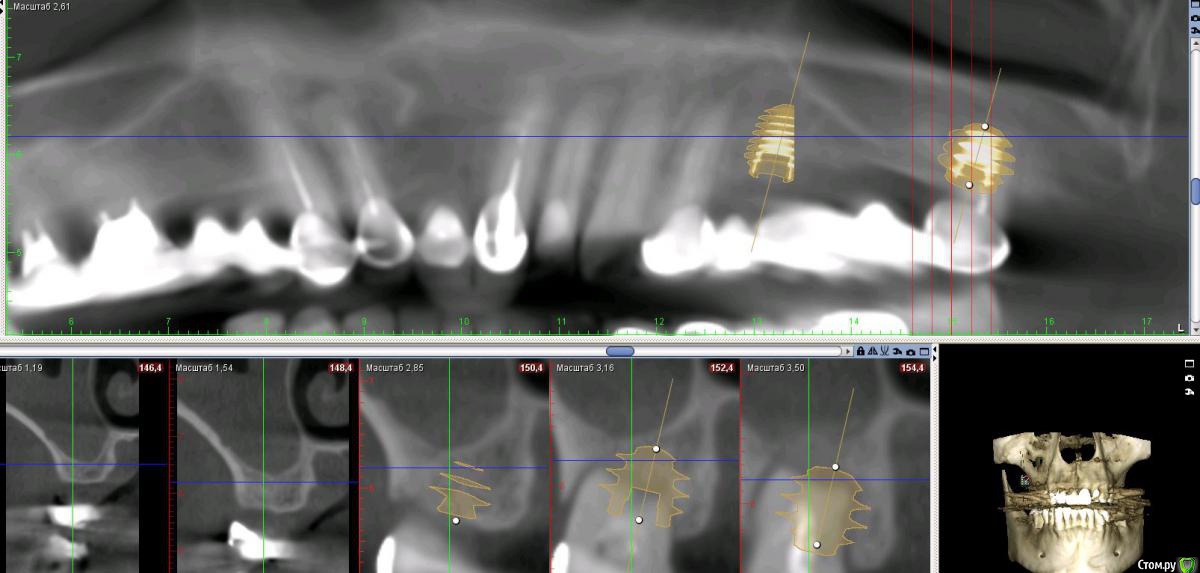Collapse panel using left splitter arrow
Screen dimensions: 1200x573
pyautogui.click(x=935, y=348)
